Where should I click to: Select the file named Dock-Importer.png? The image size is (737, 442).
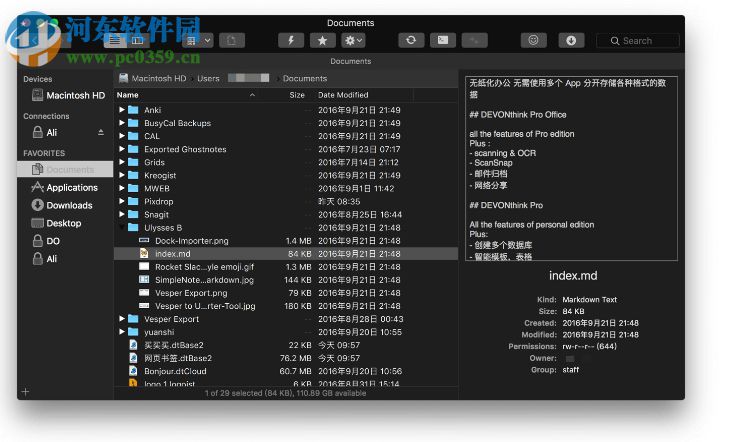pos(192,241)
